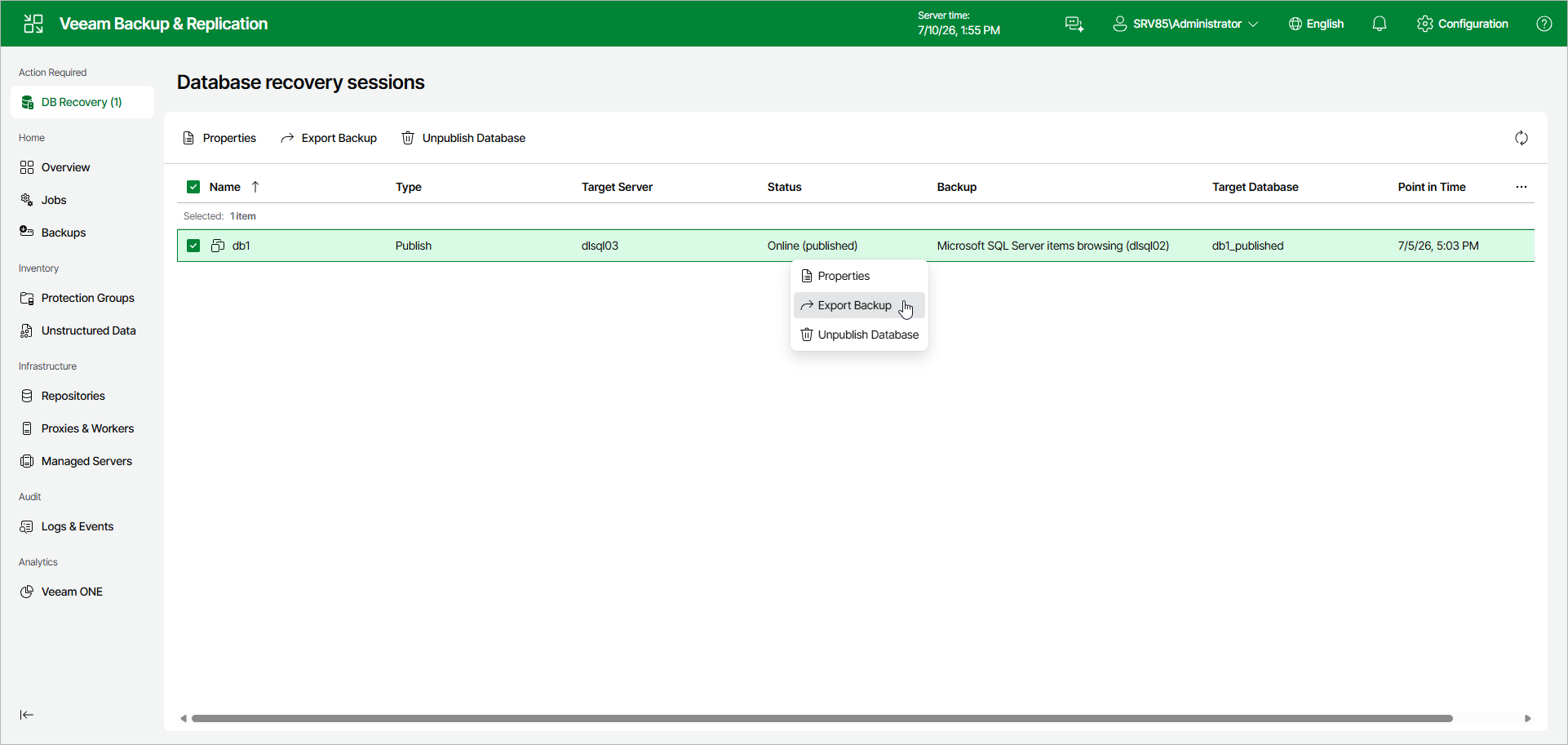Click the db1_published target database cell
Image resolution: width=1568 pixels, height=745 pixels.
[x=1247, y=246]
